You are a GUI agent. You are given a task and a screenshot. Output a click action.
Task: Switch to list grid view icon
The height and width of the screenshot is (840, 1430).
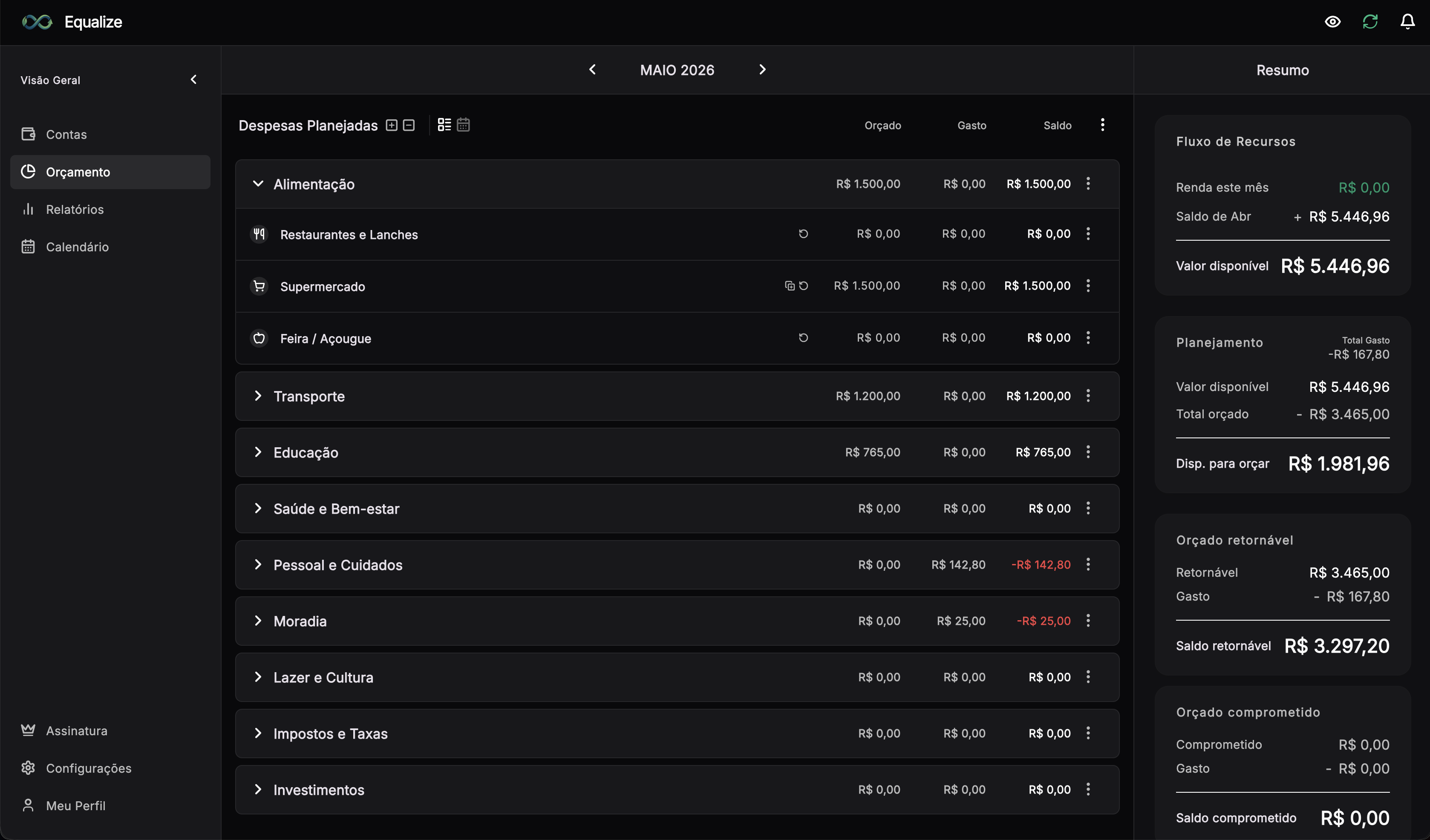coord(444,125)
